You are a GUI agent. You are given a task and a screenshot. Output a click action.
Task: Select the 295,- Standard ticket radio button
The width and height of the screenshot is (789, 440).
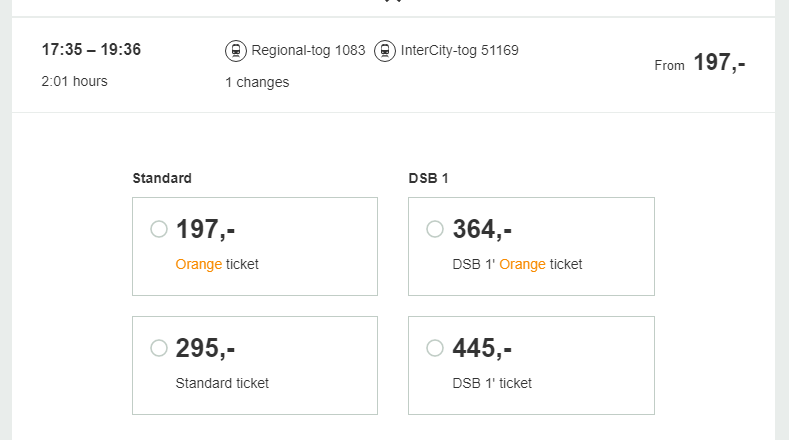(159, 348)
